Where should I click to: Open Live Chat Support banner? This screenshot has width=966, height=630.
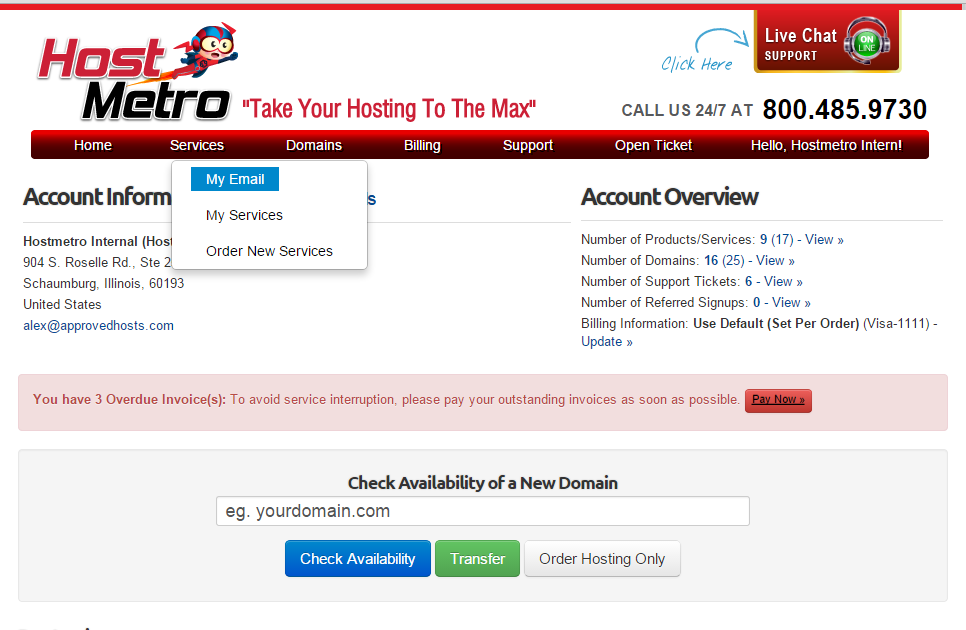[827, 41]
